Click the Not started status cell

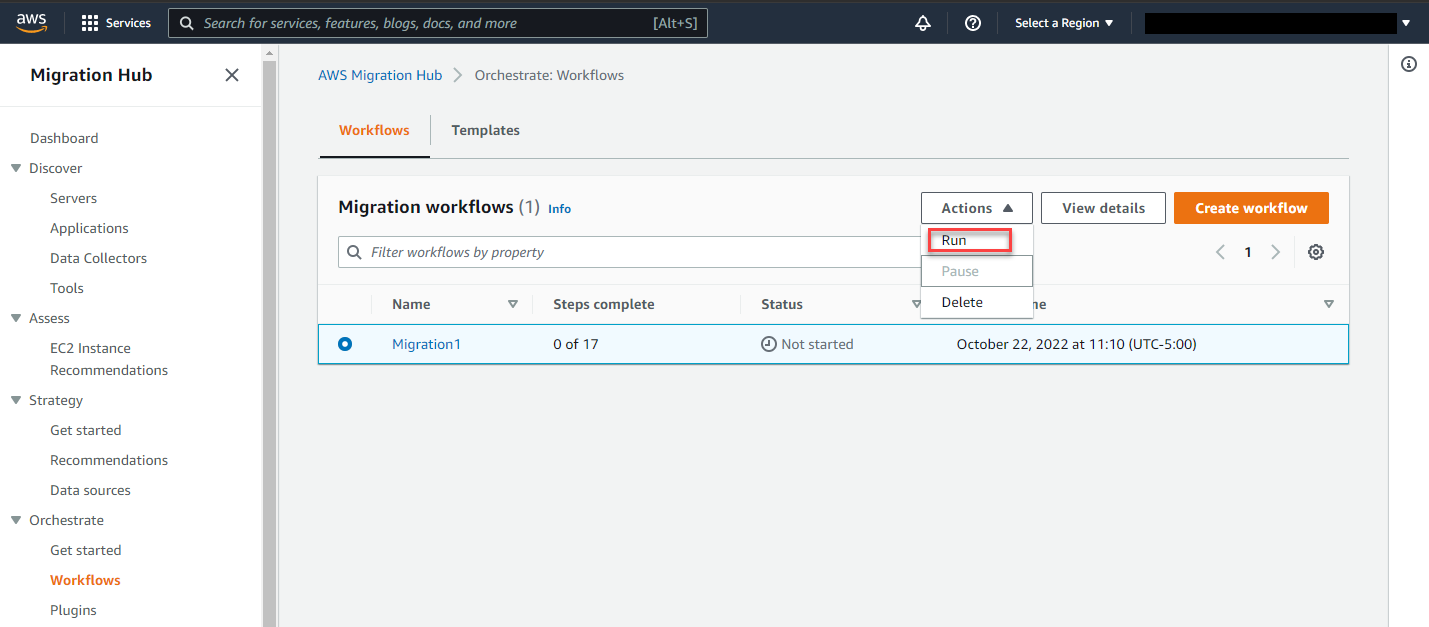tap(807, 344)
